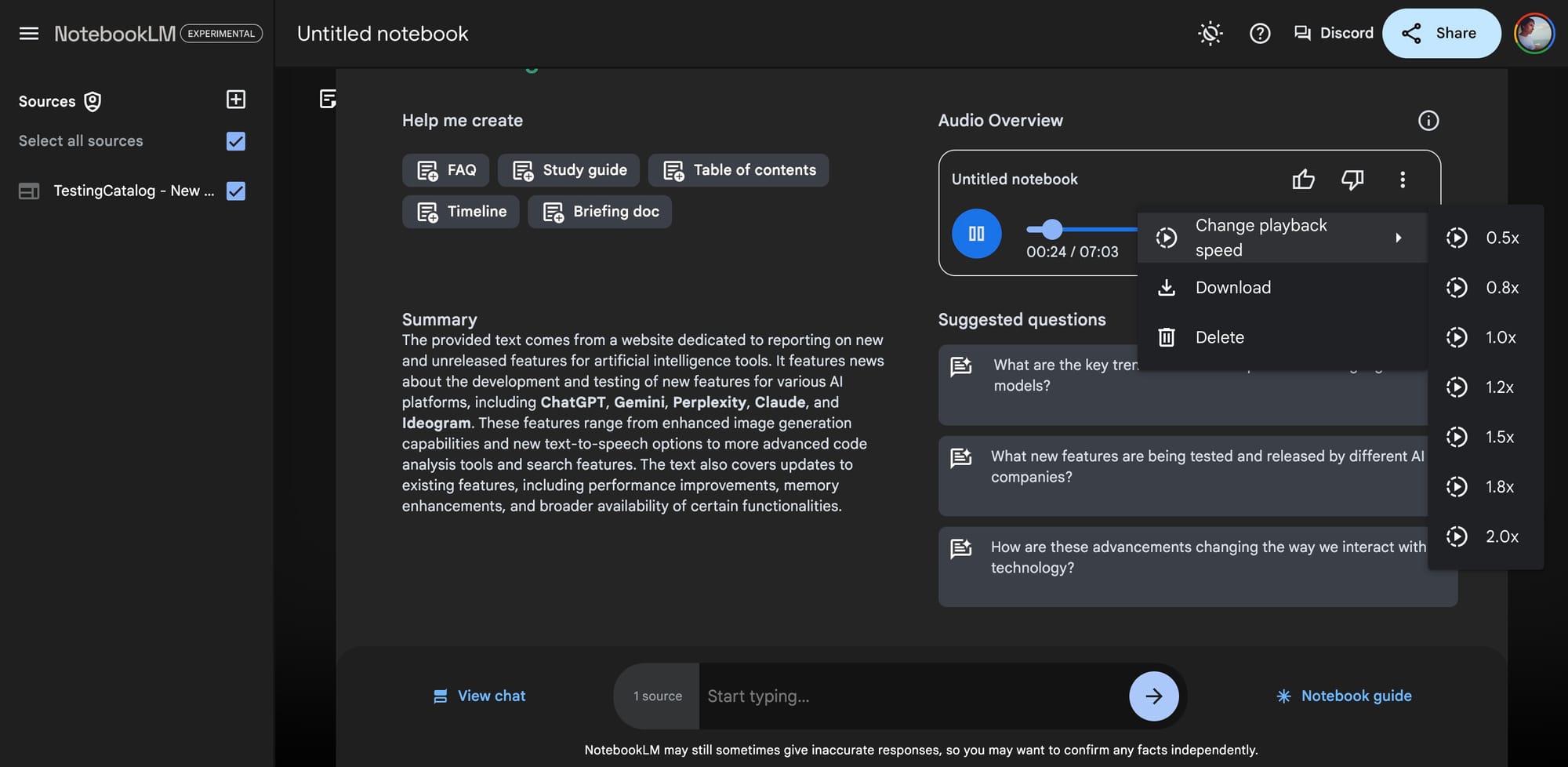This screenshot has width=1568, height=767.
Task: Click the notes panel icon
Action: pos(328,99)
